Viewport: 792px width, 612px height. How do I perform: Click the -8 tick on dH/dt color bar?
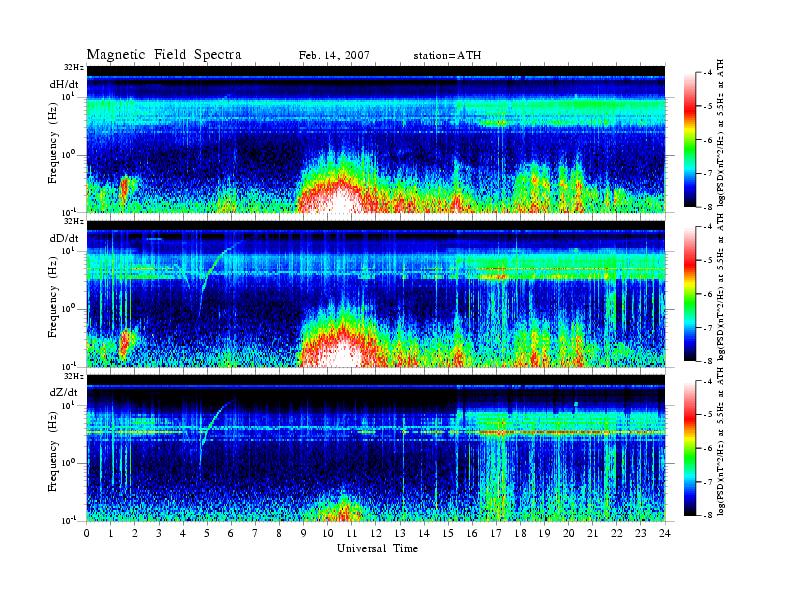tap(709, 207)
